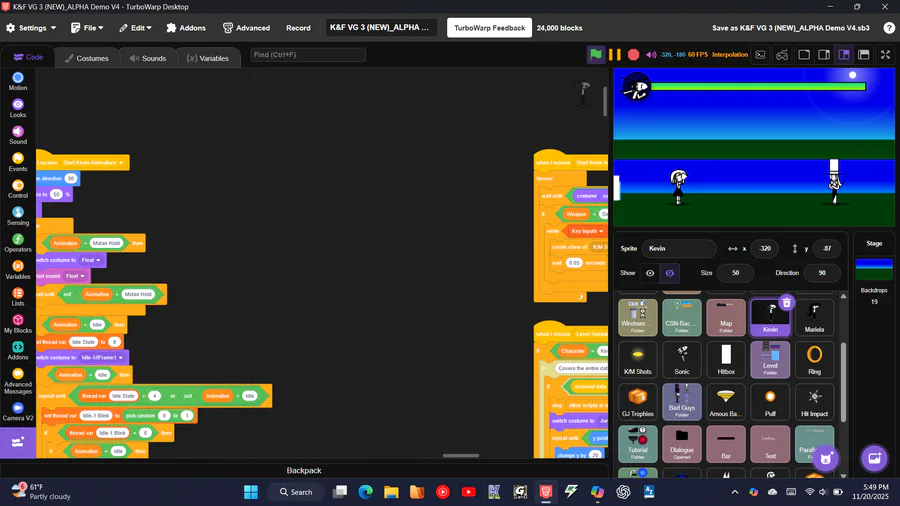Click the Add Extension button

[x=18, y=442]
